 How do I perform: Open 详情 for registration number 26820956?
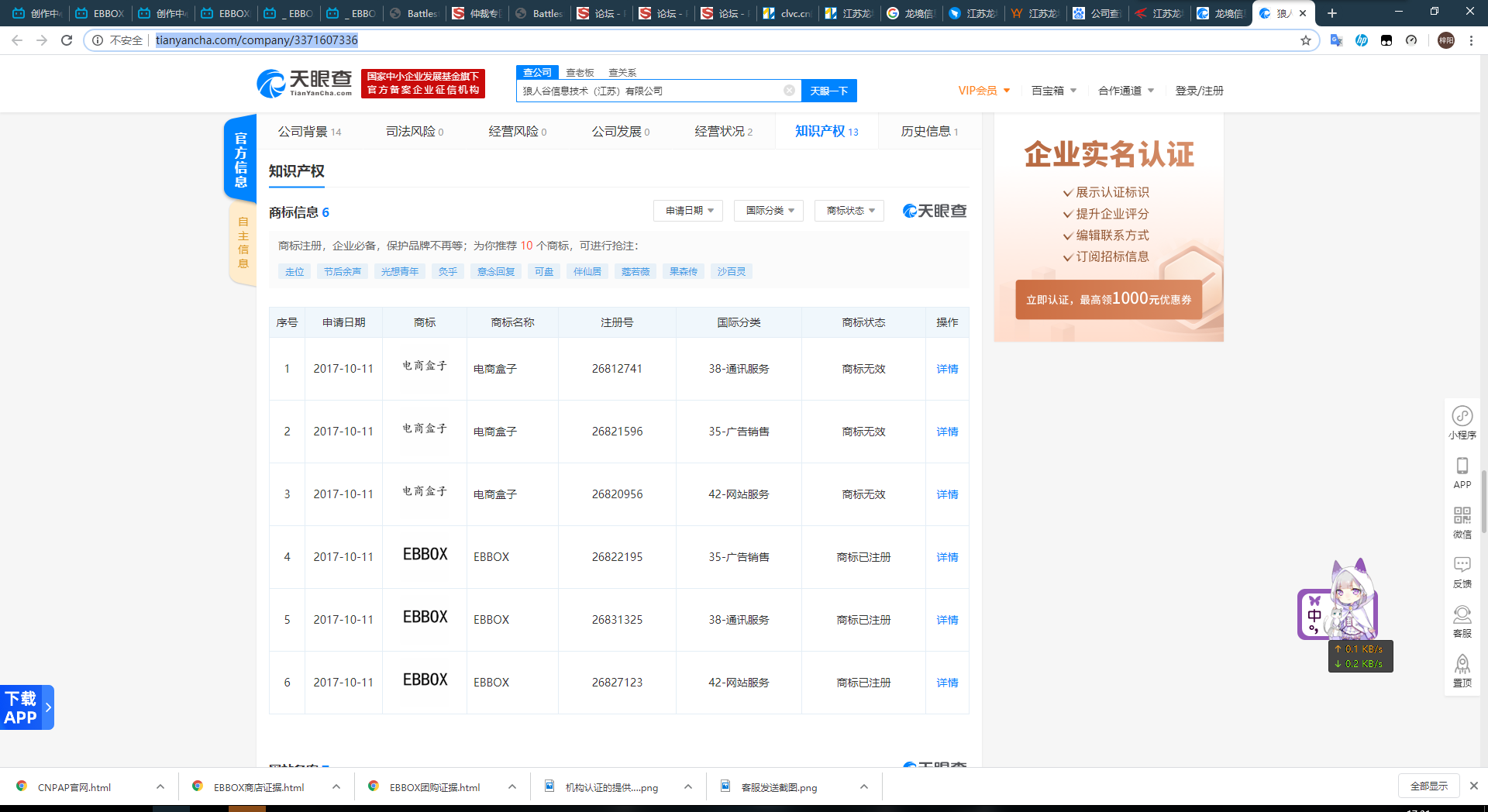[x=947, y=494]
